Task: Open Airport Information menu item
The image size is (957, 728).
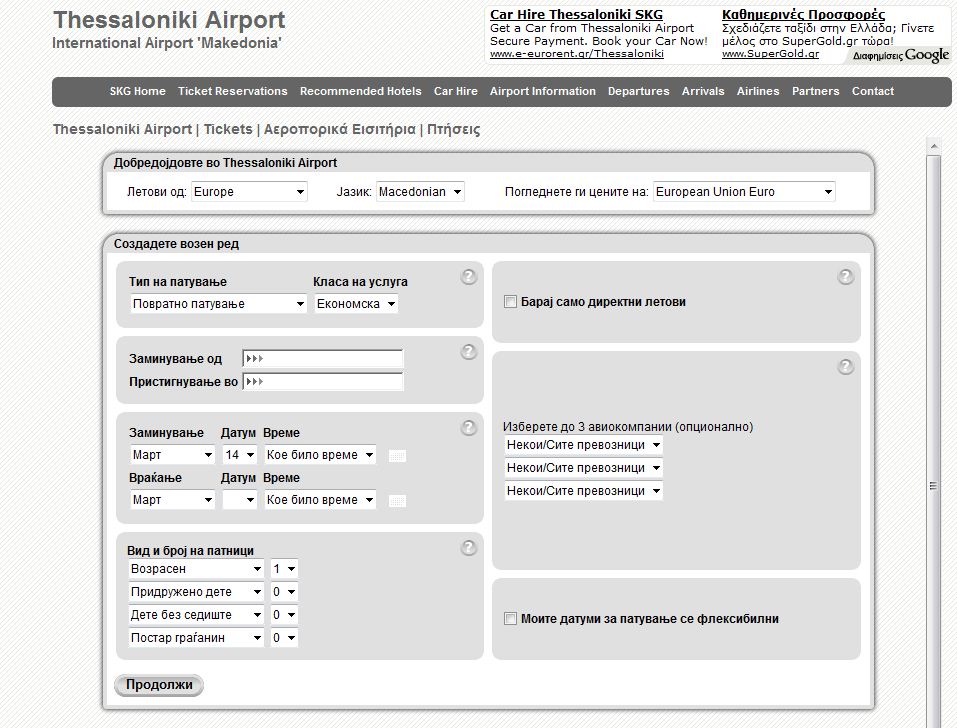Action: coord(543,91)
